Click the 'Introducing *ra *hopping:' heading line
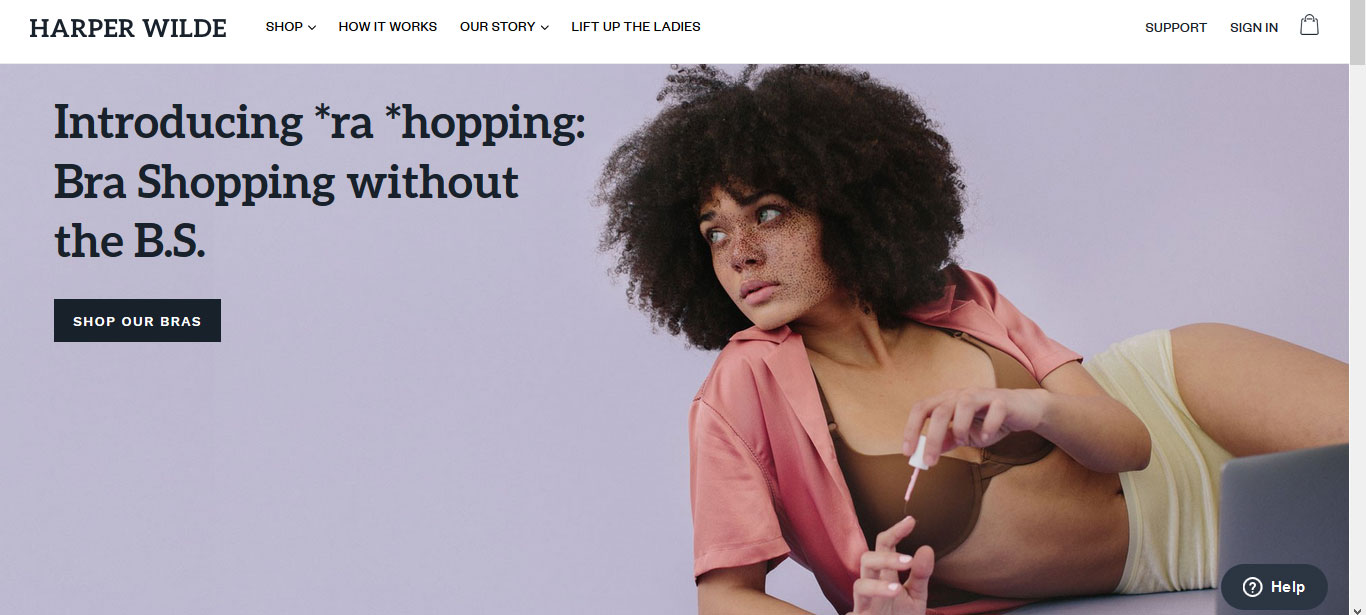Viewport: 1366px width, 615px height. 320,123
